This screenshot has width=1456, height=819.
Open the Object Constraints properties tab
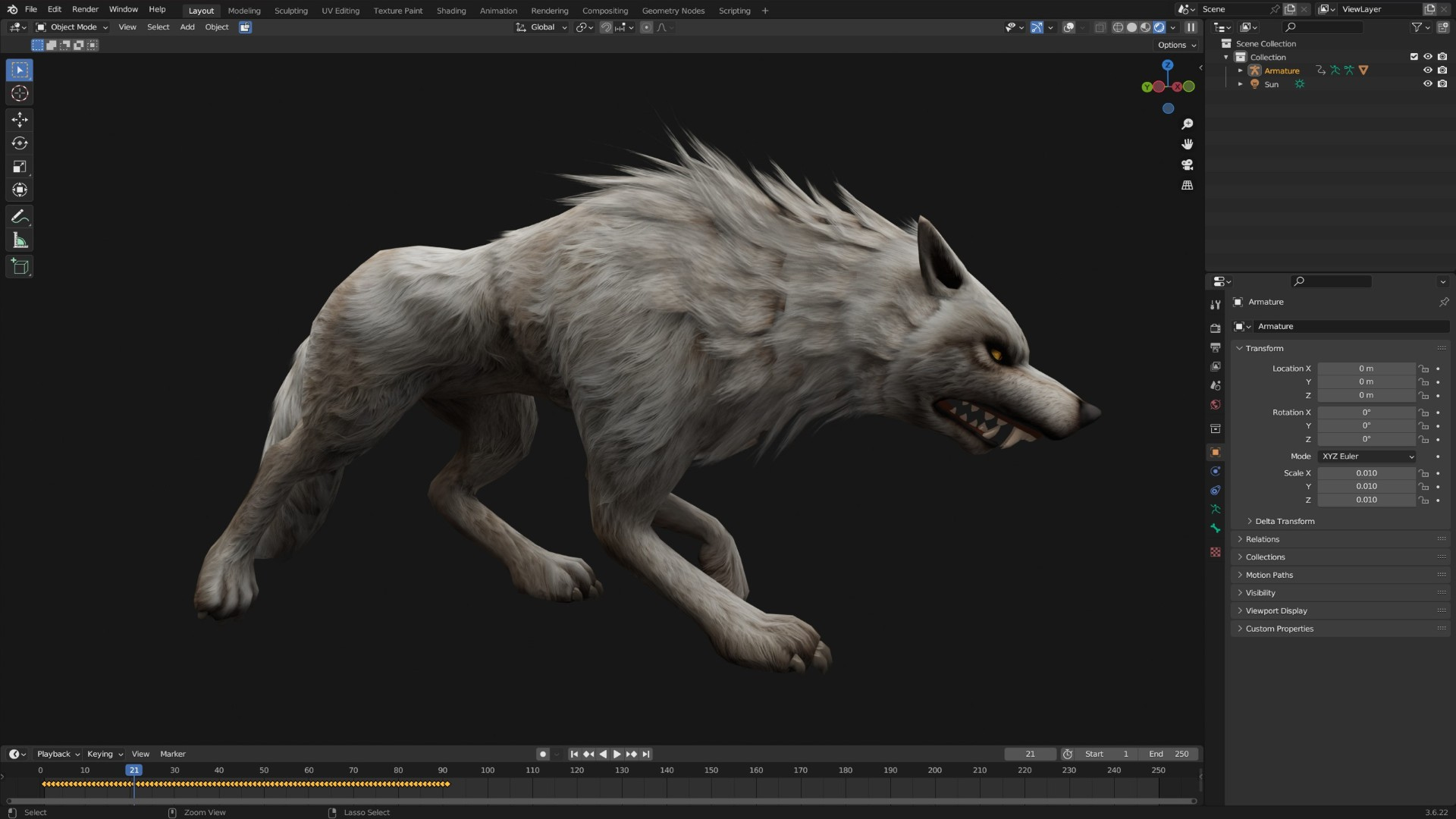coord(1216,490)
